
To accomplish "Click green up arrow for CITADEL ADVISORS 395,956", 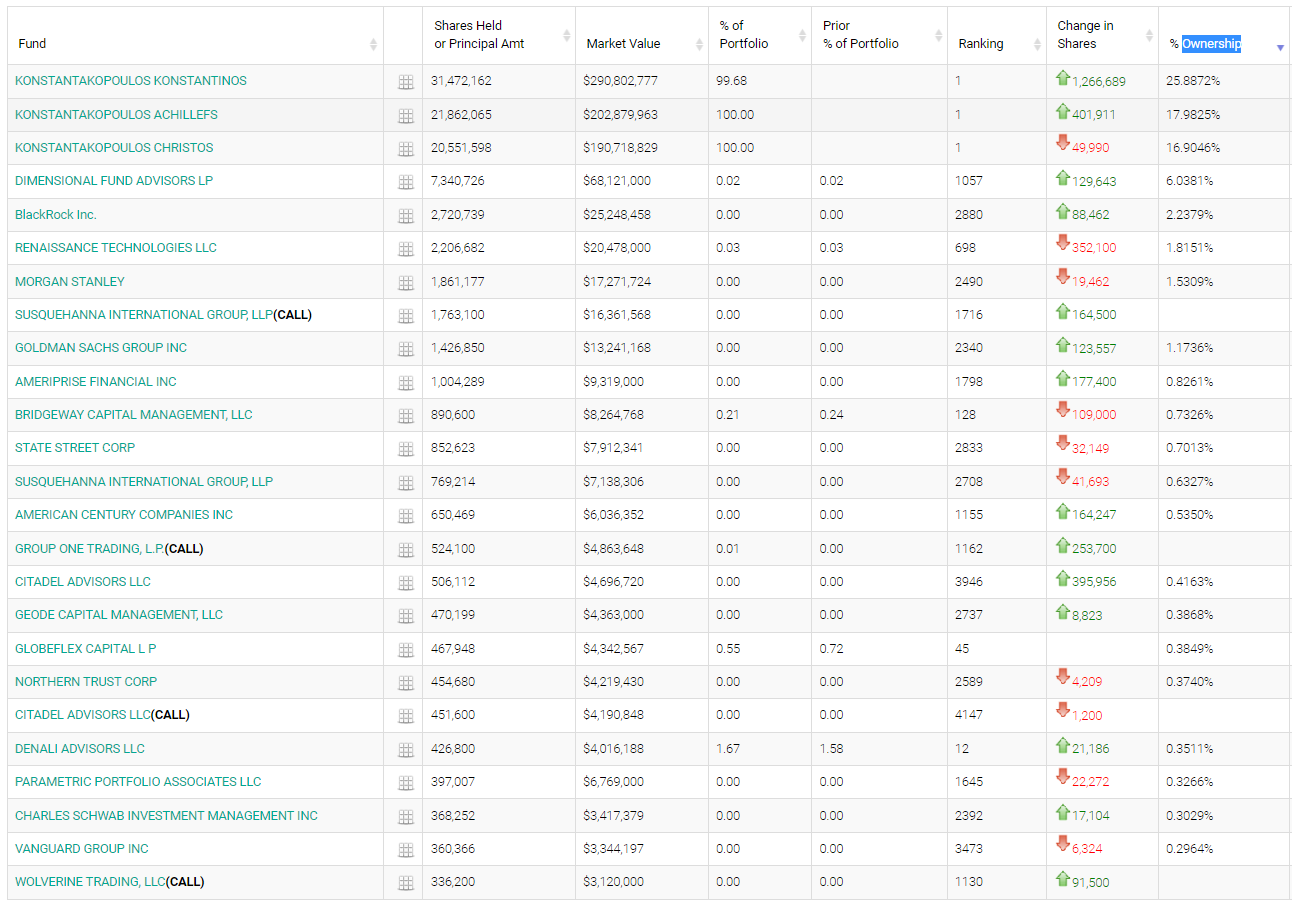I will click(x=1063, y=577).
